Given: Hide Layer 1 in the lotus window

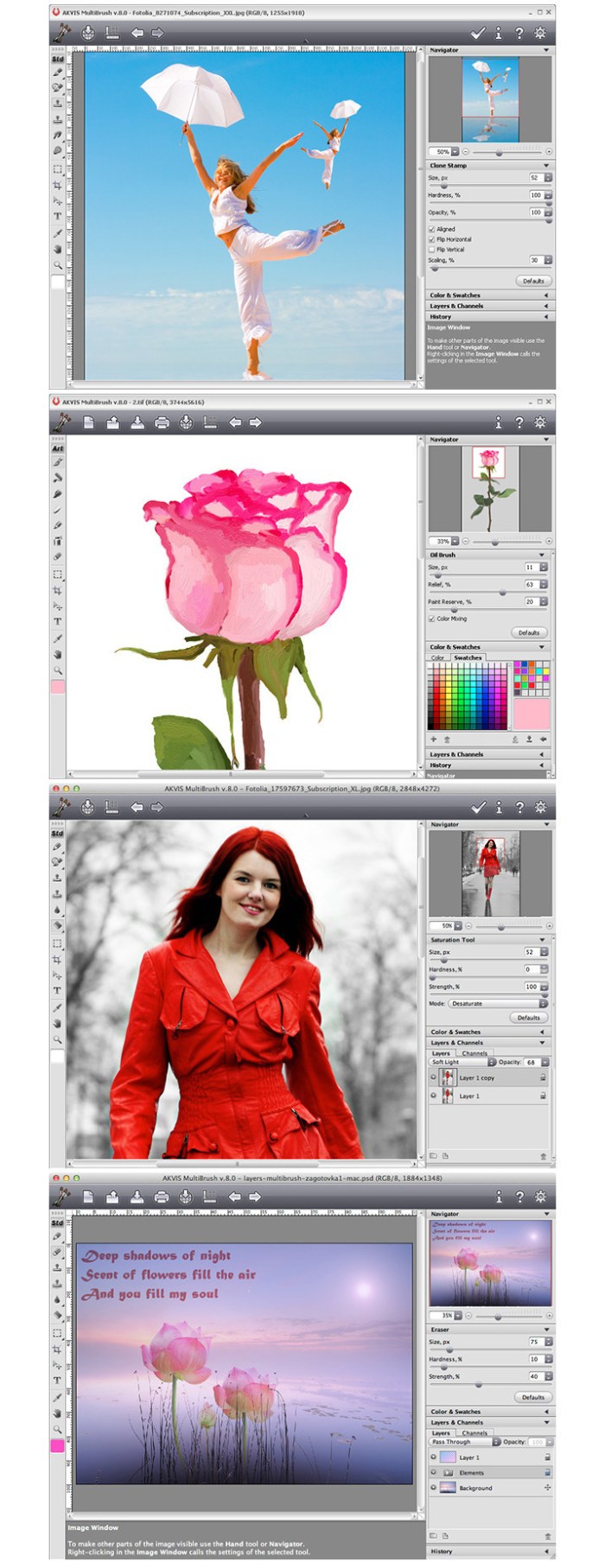Looking at the screenshot, I should pyautogui.click(x=434, y=1457).
